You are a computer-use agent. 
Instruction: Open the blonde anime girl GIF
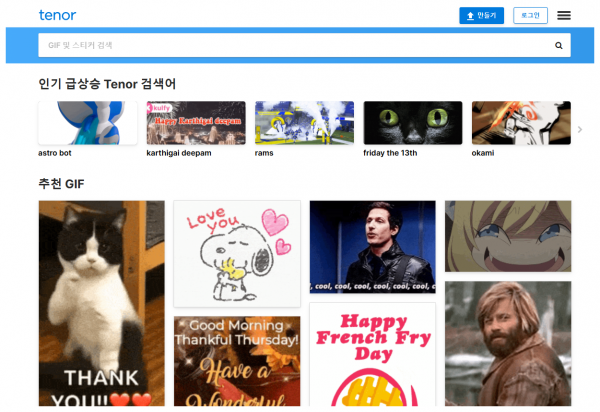[x=508, y=236]
